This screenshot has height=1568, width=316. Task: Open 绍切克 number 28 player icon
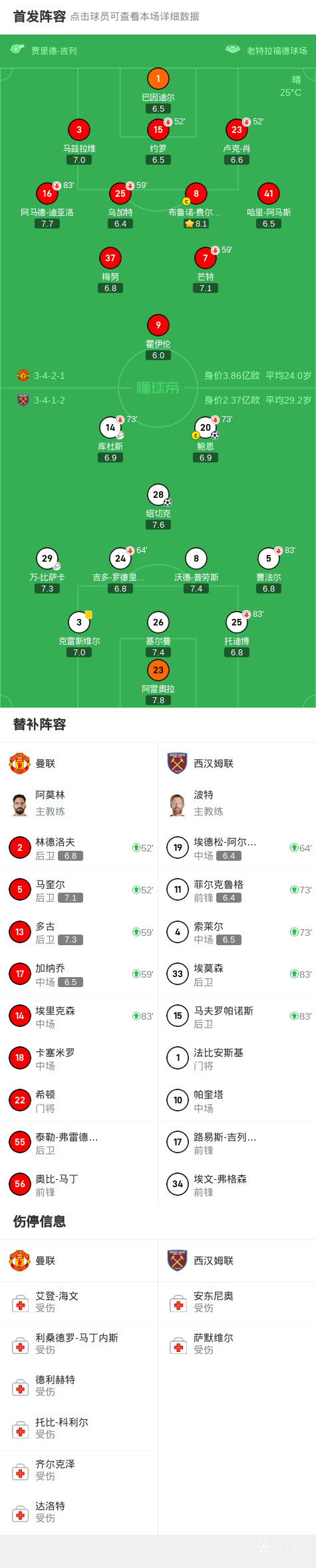[x=158, y=494]
